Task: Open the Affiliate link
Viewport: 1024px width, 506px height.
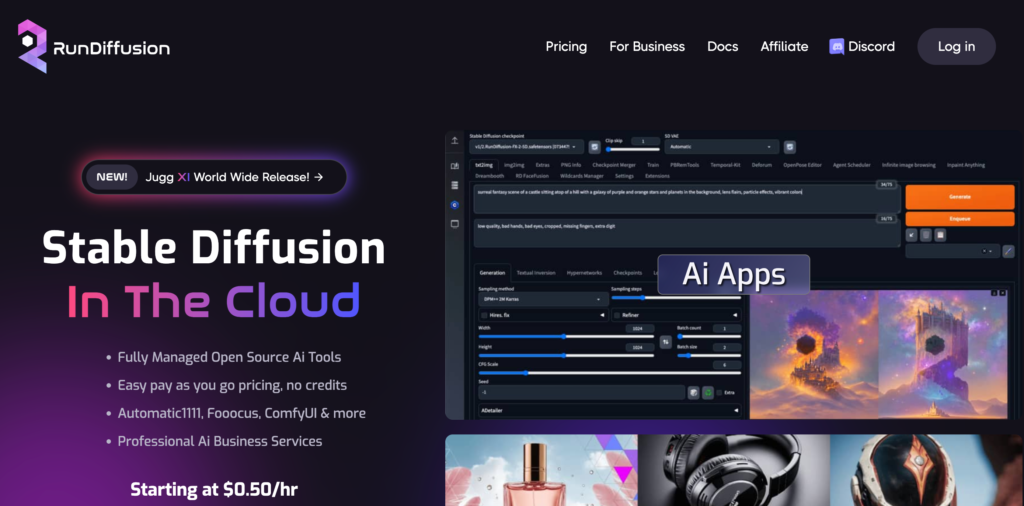Action: [784, 46]
